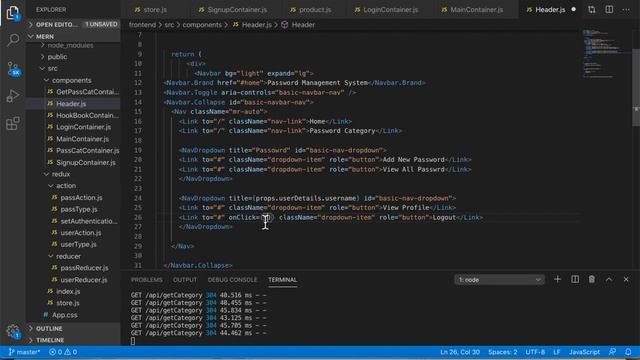This screenshot has height=360, width=640.
Task: Open the Search view in activity bar
Action: (x=13, y=40)
